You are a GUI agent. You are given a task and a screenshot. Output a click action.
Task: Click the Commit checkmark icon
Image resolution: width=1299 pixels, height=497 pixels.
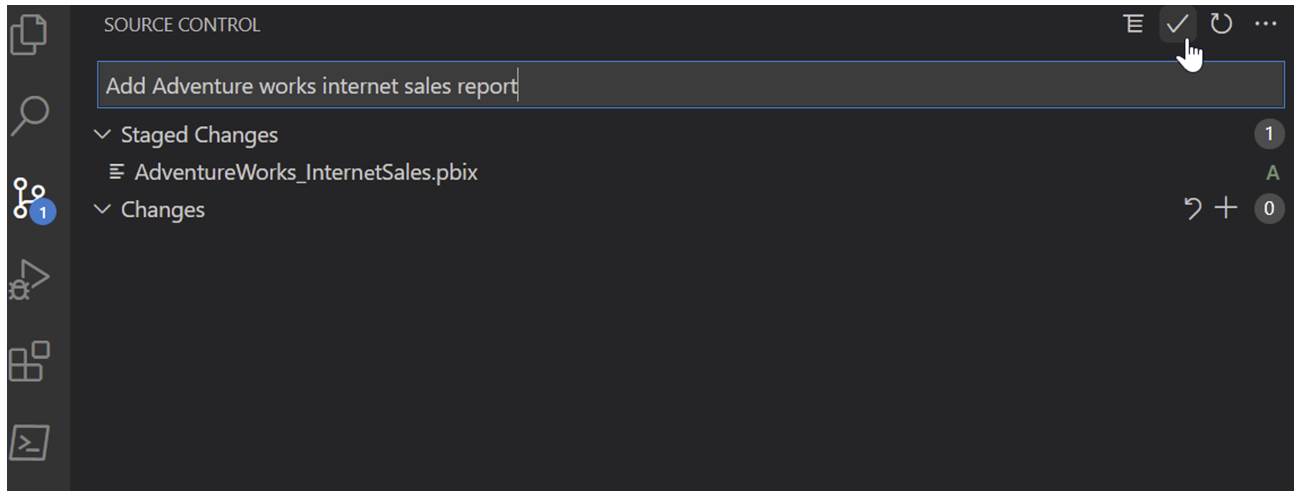[1177, 24]
